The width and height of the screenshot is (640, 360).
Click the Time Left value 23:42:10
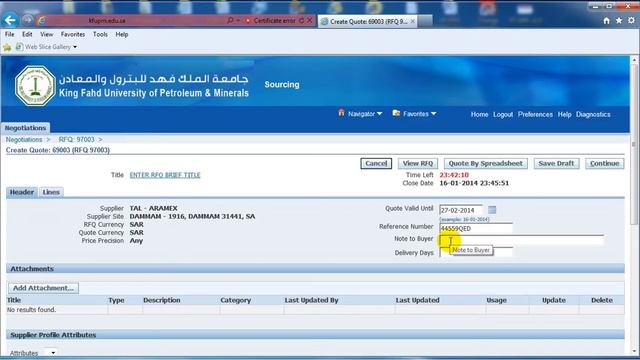(454, 175)
